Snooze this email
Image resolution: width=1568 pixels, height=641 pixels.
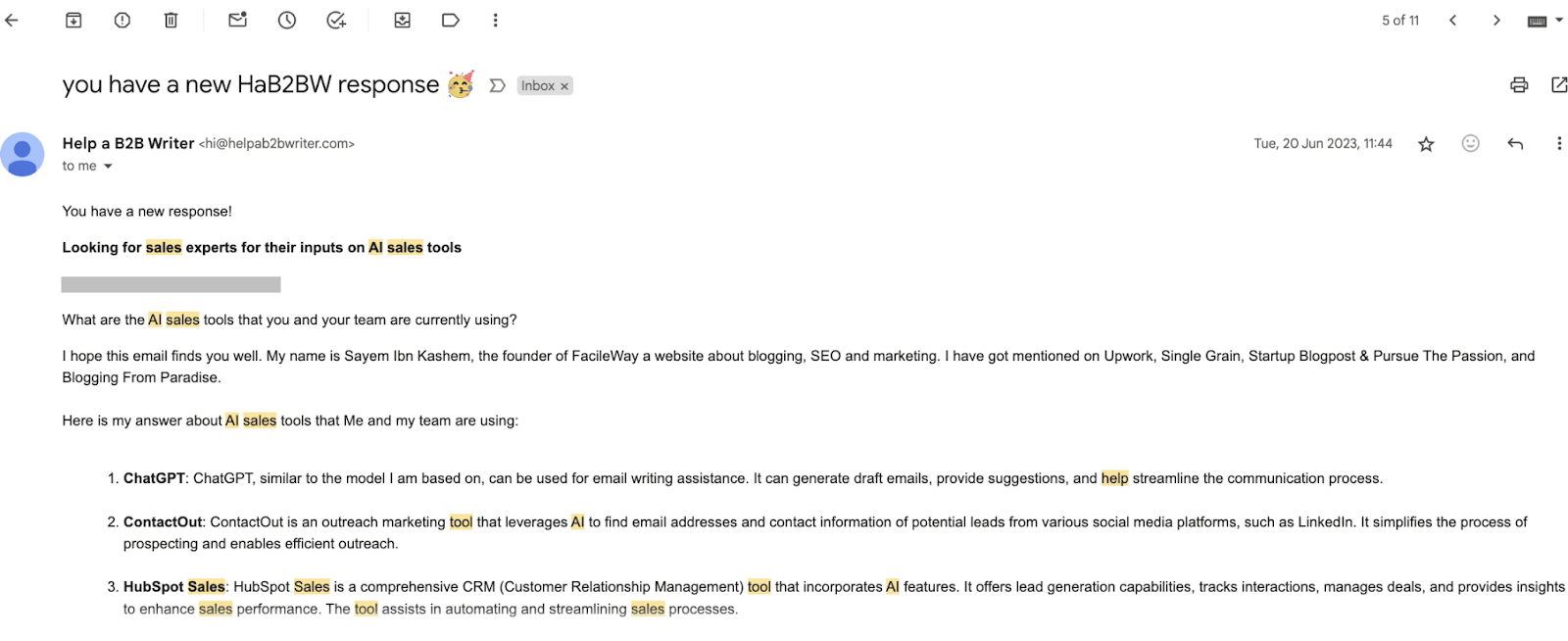pos(286,20)
